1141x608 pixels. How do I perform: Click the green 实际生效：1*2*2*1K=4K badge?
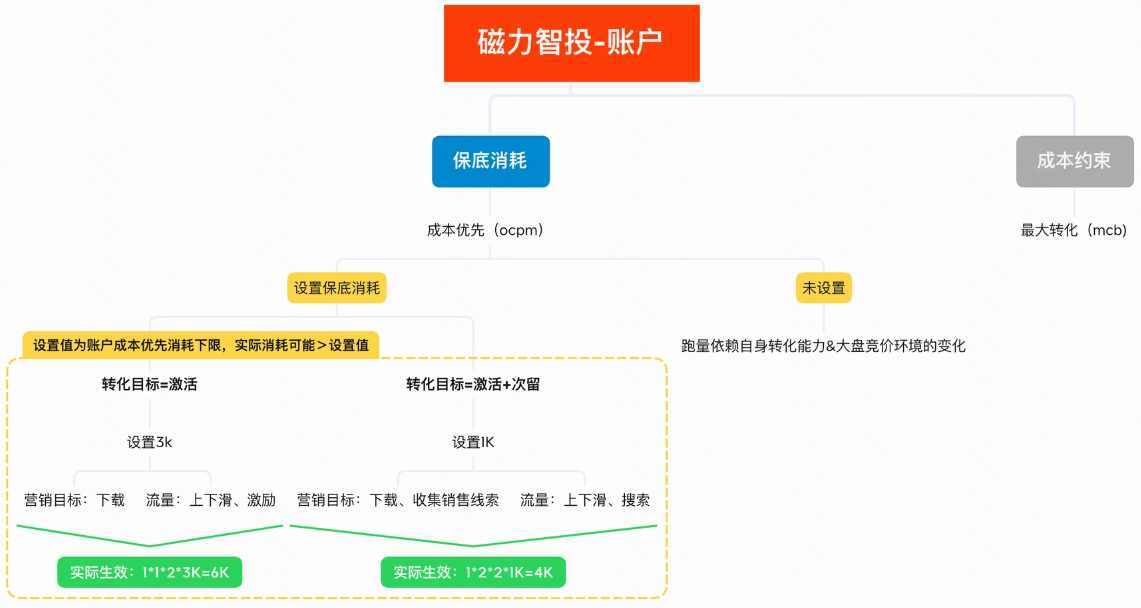[472, 572]
